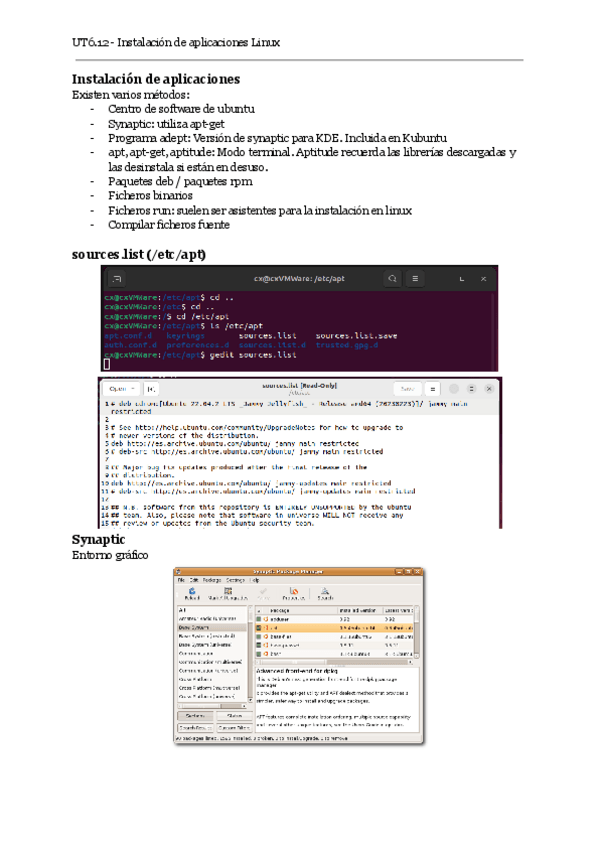
Task: Open the terminal hamburger menu
Action: click(415, 279)
